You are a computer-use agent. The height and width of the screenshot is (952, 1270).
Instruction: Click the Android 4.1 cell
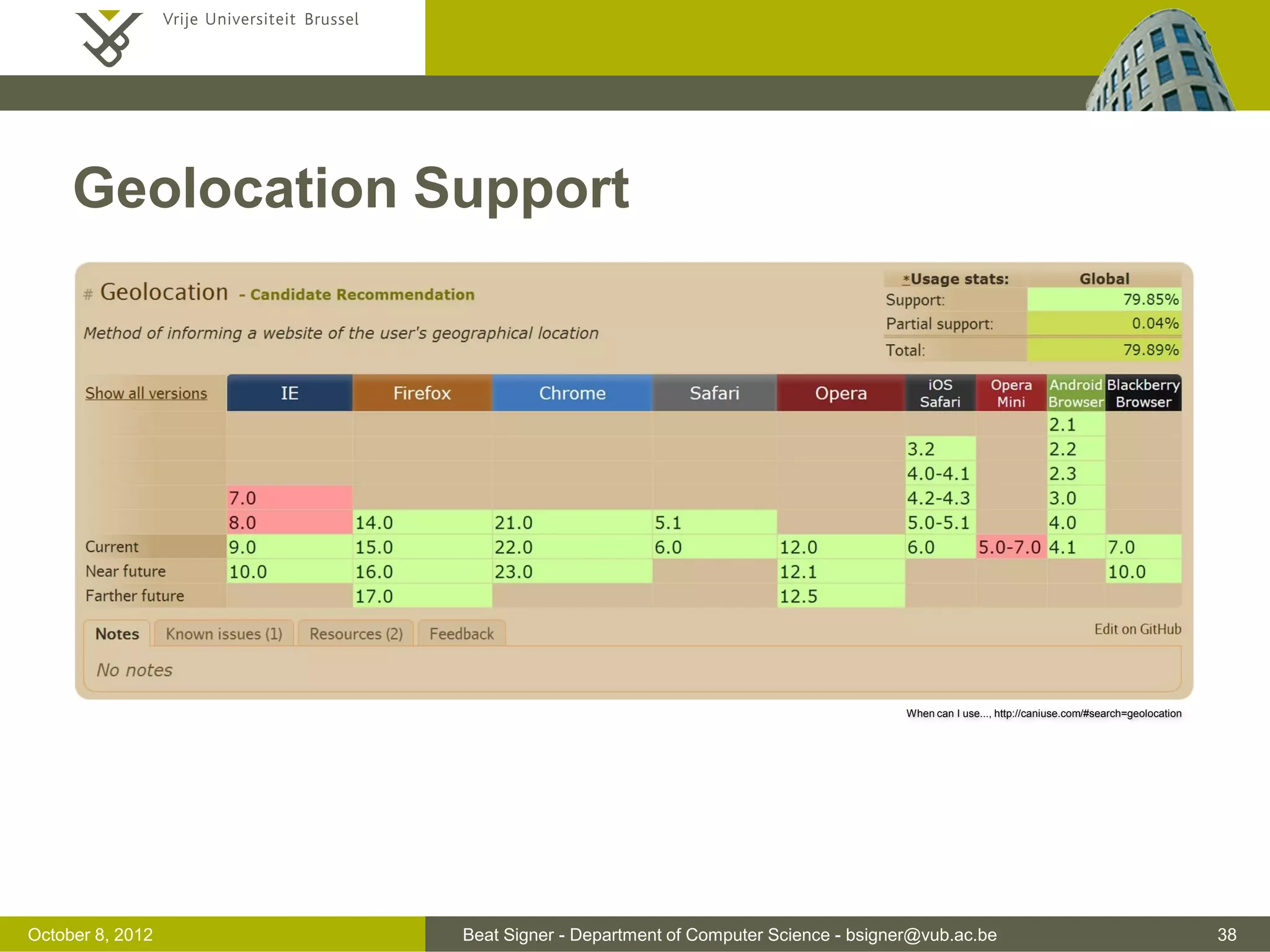(x=1076, y=547)
